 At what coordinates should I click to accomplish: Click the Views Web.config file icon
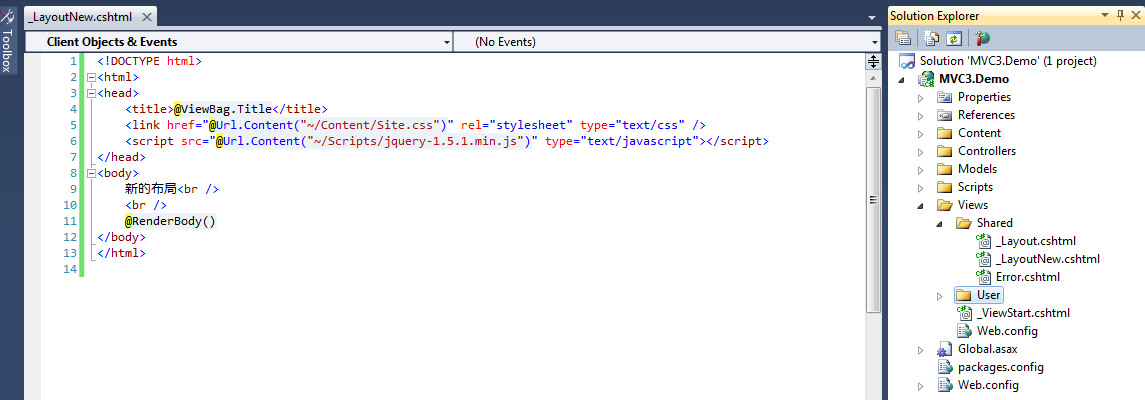[965, 331]
